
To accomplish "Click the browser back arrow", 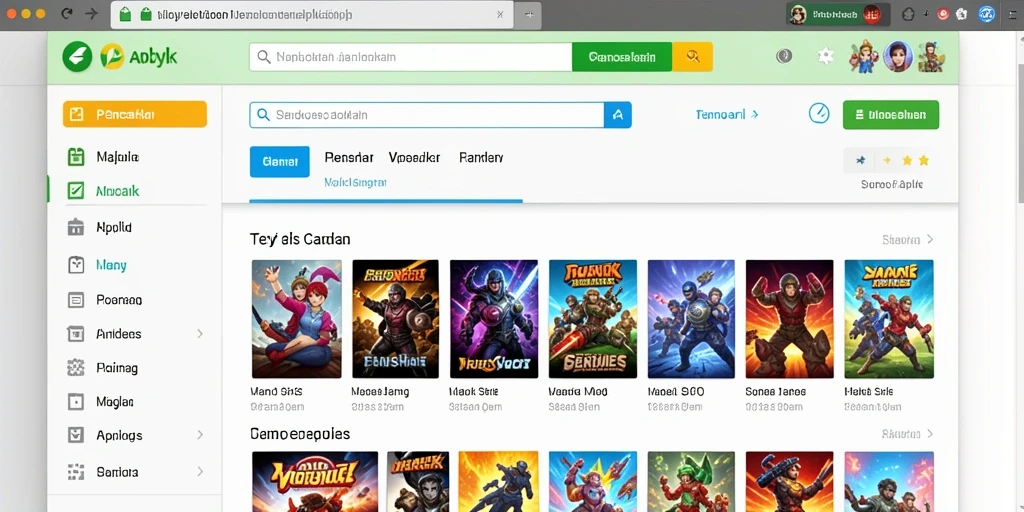I will click(66, 14).
